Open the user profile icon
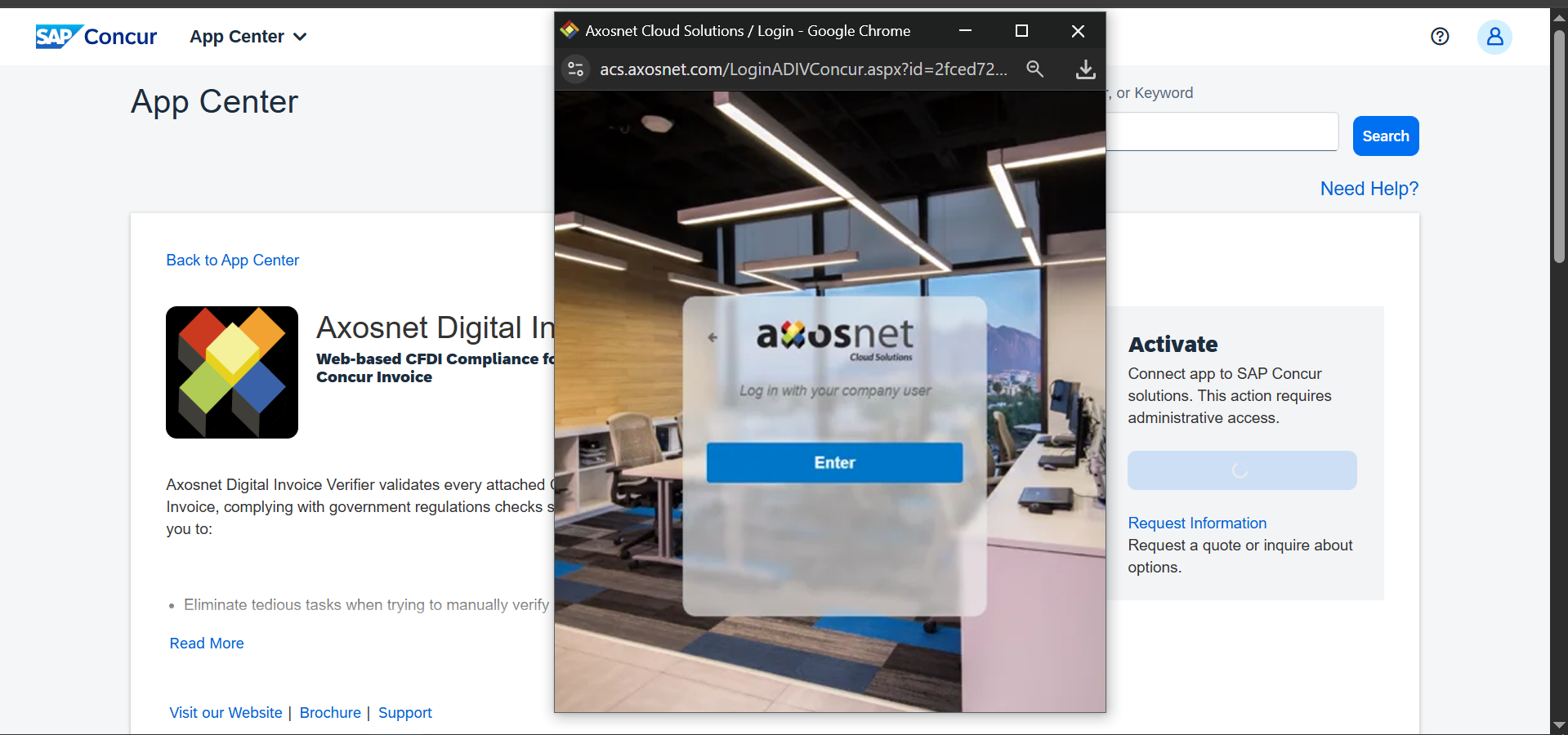The width and height of the screenshot is (1568, 735). (x=1494, y=37)
